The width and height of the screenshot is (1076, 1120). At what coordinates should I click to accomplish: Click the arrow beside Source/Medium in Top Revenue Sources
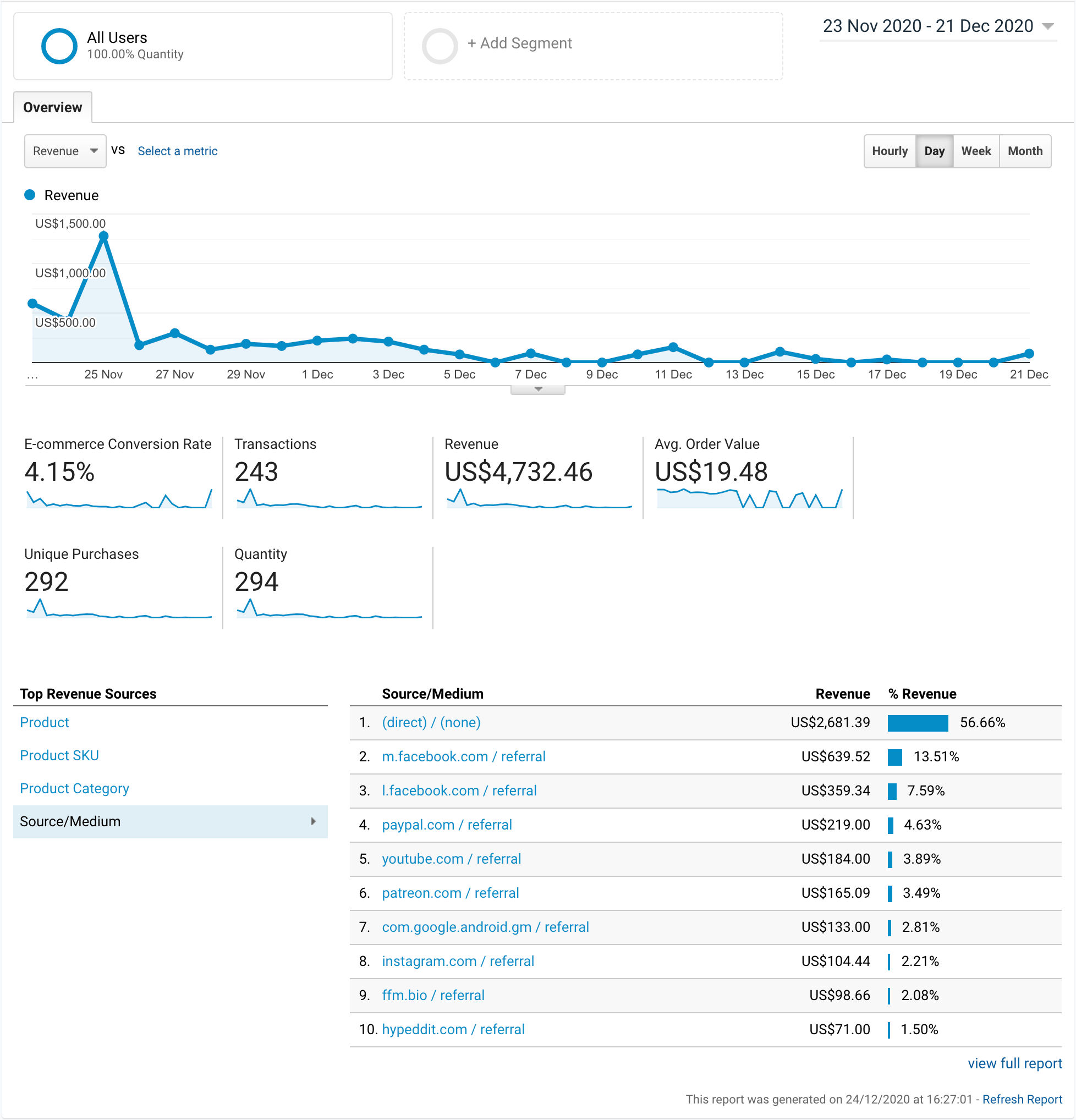coord(314,822)
